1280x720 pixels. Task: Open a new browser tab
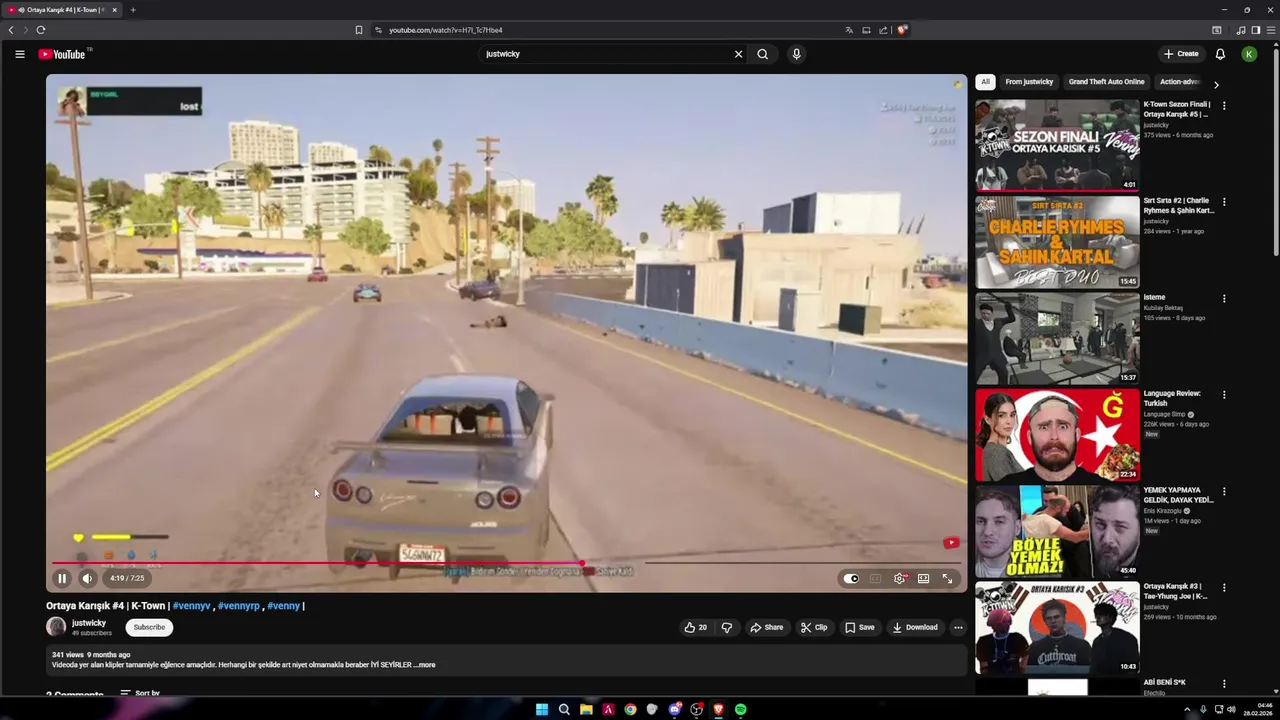pyautogui.click(x=133, y=10)
